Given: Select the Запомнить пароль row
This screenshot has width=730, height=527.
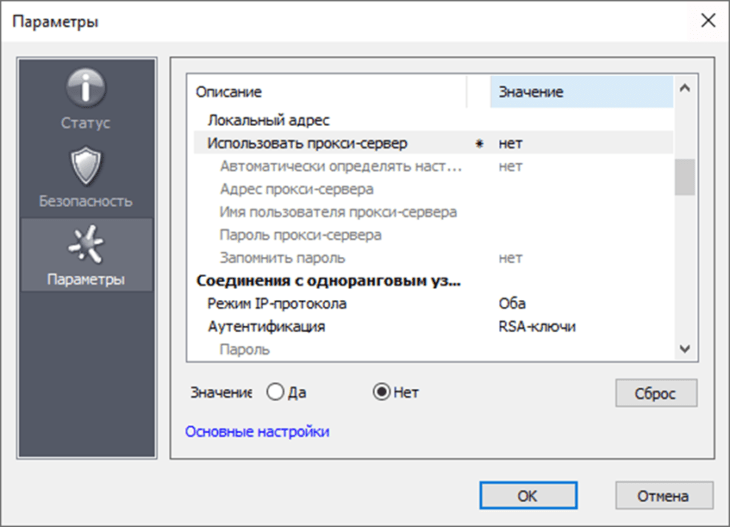Looking at the screenshot, I should 433,257.
